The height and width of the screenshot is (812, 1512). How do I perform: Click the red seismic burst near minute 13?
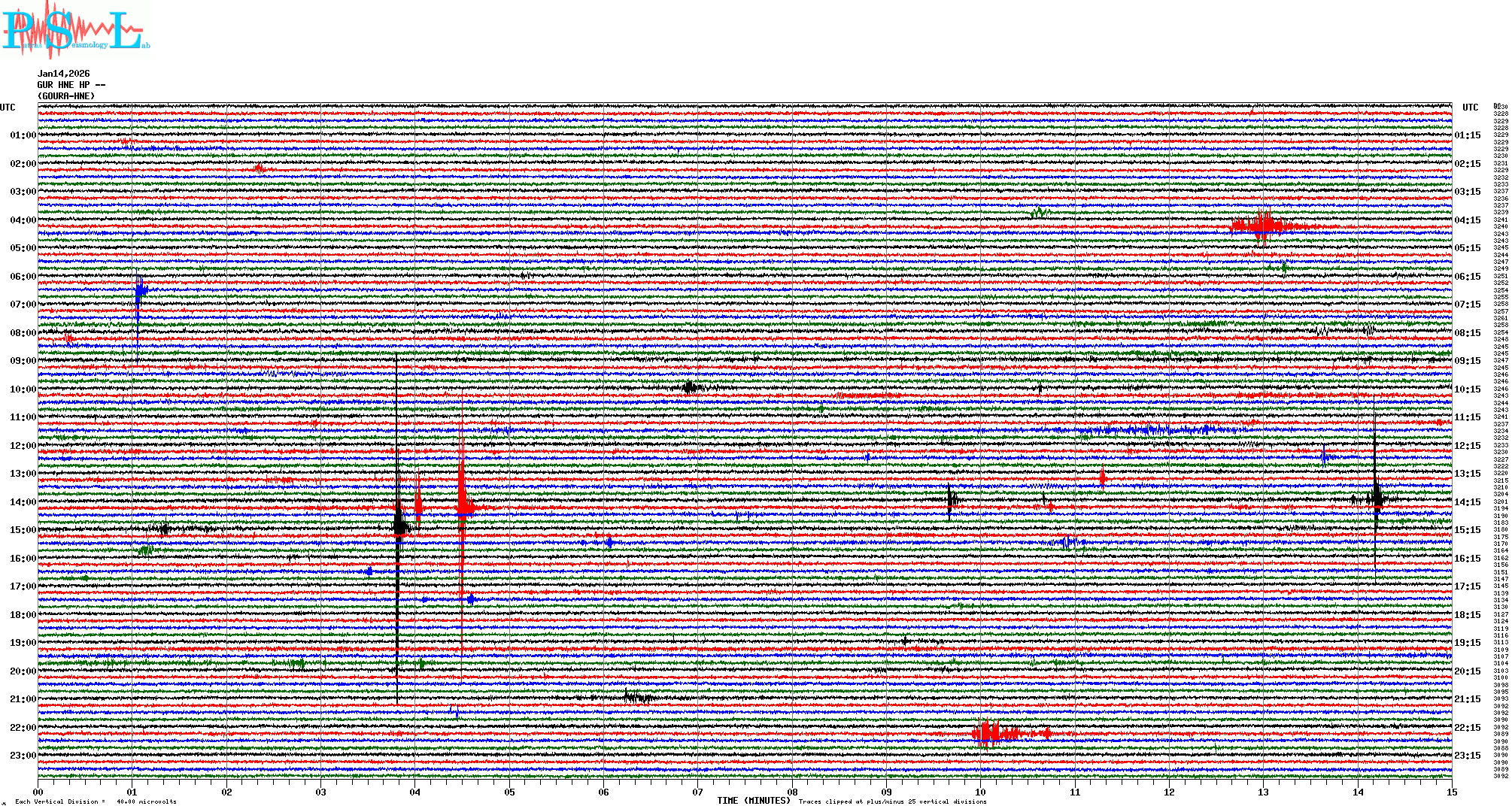click(1264, 226)
